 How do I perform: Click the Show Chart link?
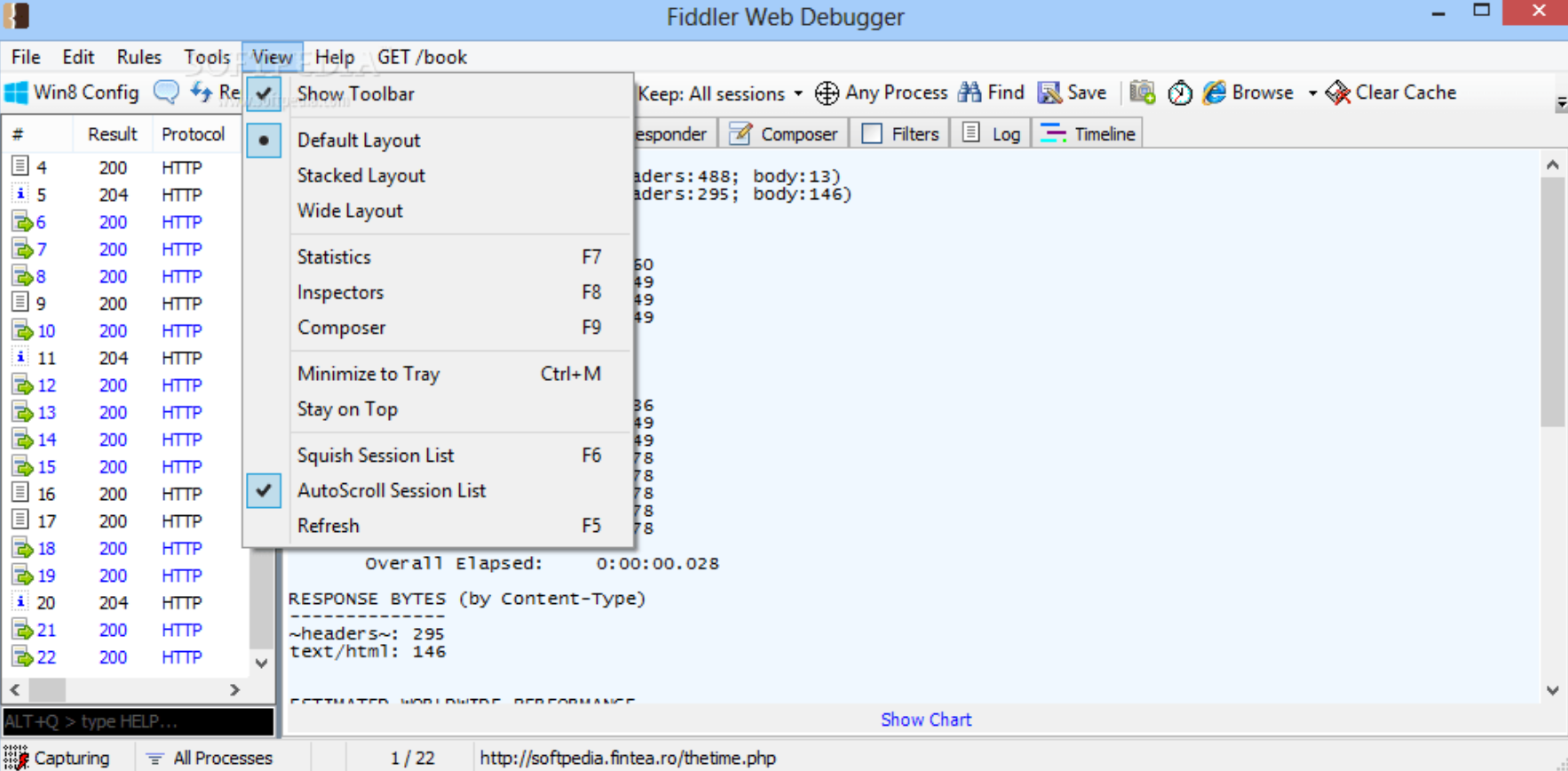pyautogui.click(x=926, y=719)
